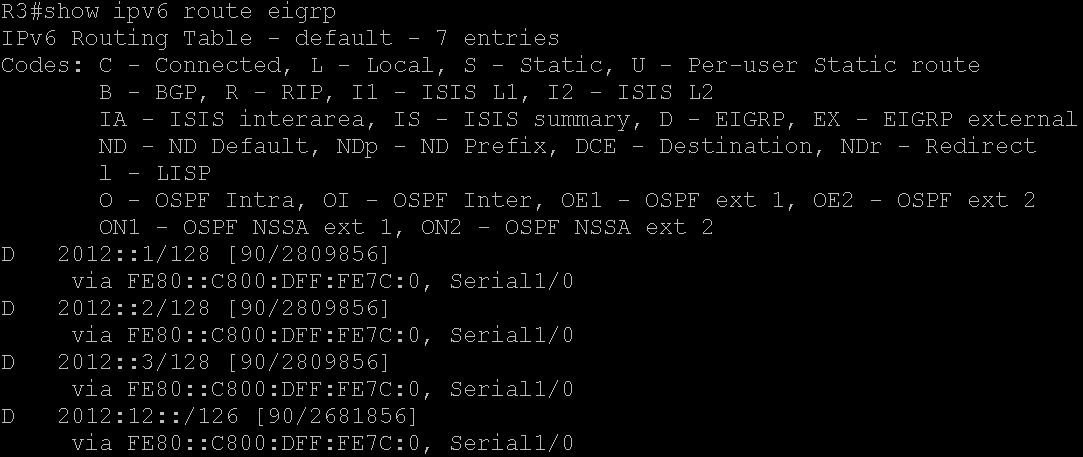
Task: Click the route entry 2012::2/128
Action: coord(133,308)
